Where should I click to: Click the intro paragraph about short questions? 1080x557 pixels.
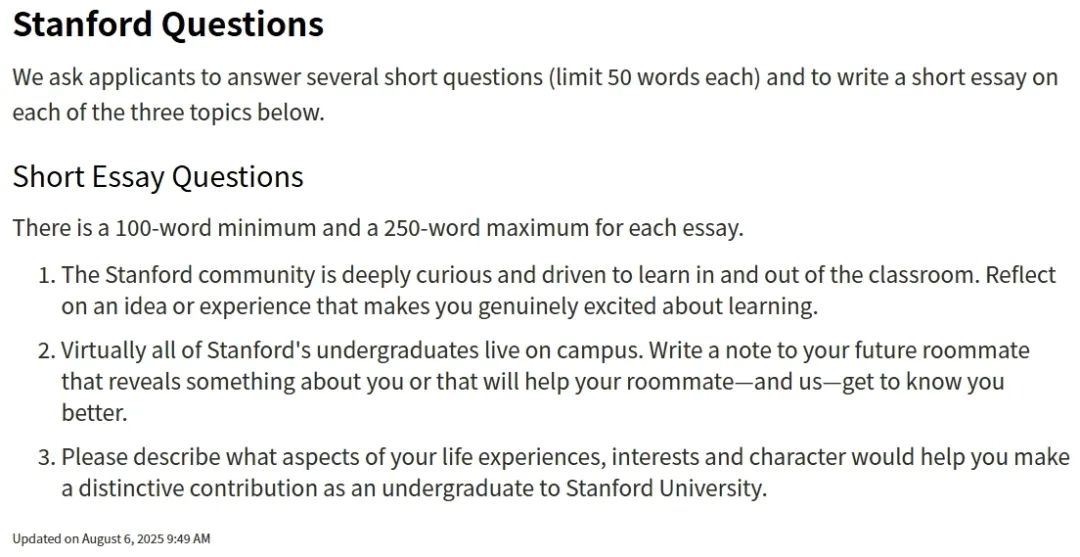tap(535, 94)
